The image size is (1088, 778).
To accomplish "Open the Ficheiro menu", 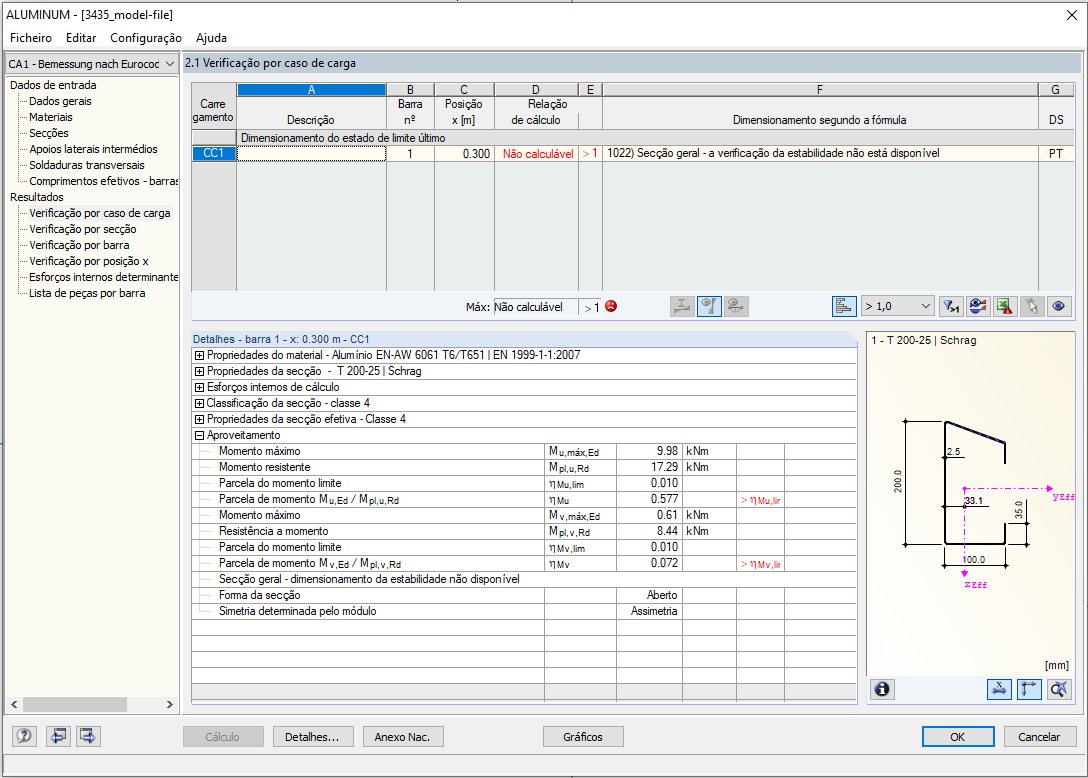I will [31, 38].
